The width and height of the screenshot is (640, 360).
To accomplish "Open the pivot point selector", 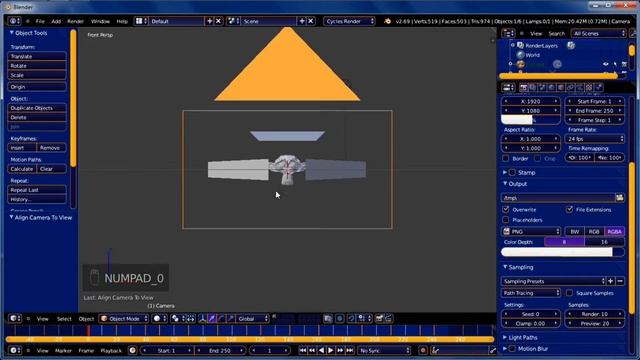I will click(x=178, y=318).
